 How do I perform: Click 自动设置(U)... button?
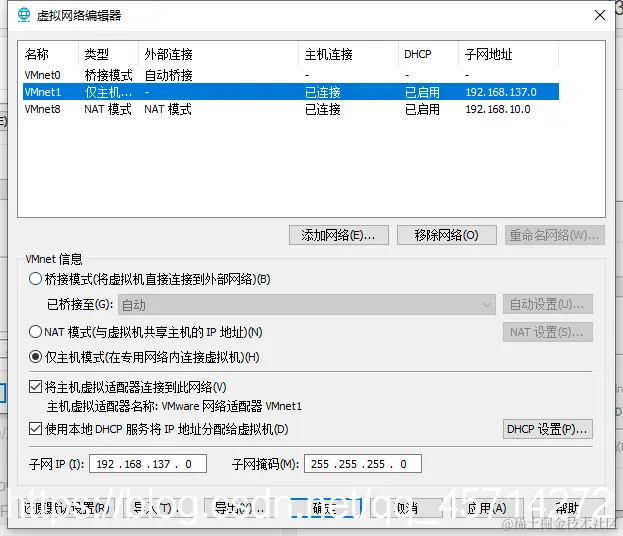548,304
